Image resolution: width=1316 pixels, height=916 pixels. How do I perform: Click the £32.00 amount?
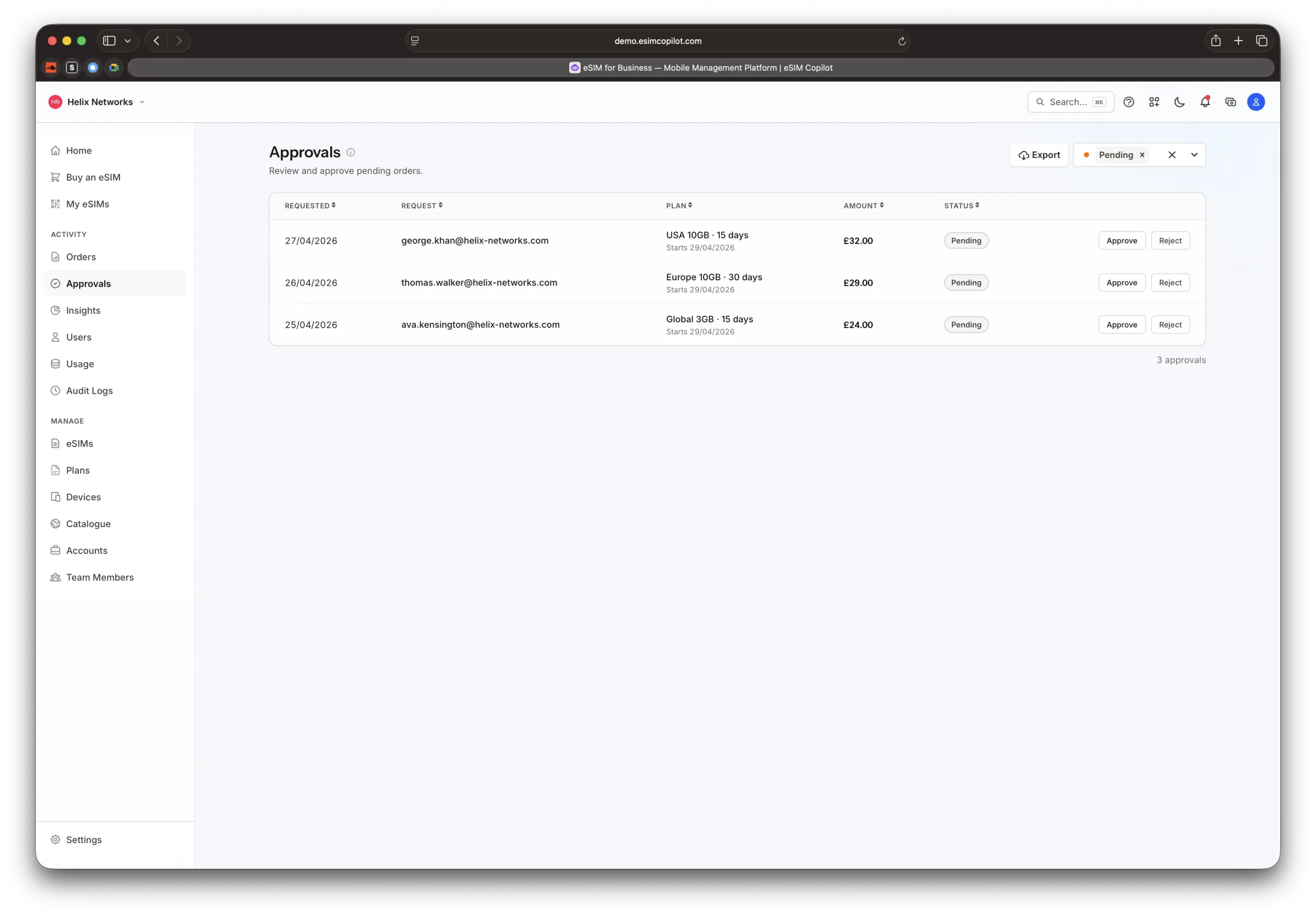[858, 241]
